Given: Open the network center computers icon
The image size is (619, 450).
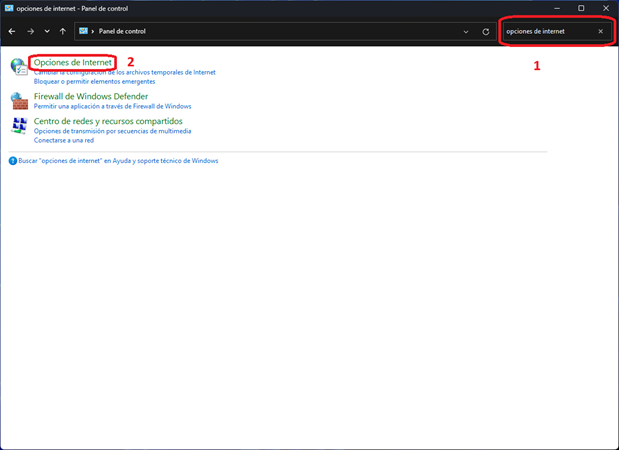Looking at the screenshot, I should [x=19, y=126].
